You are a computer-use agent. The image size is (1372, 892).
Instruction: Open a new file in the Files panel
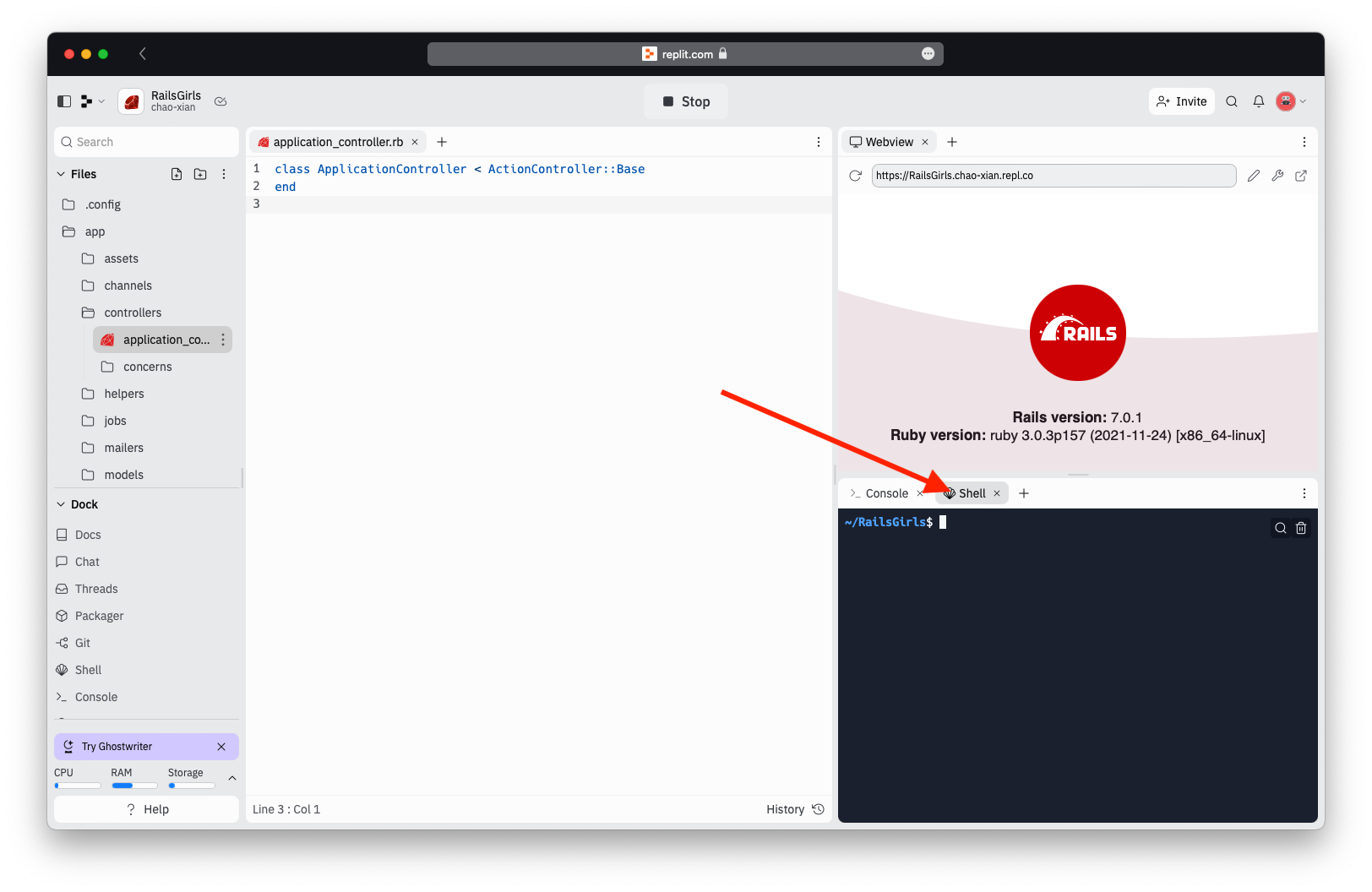coord(176,174)
